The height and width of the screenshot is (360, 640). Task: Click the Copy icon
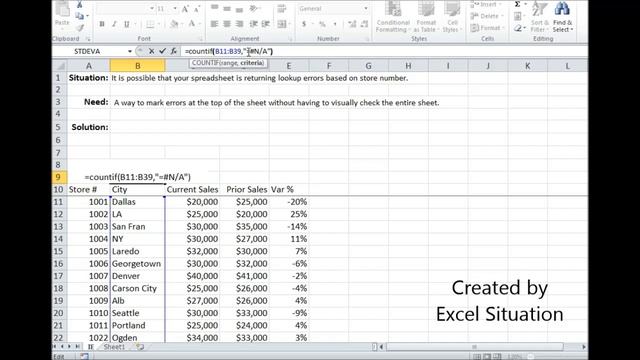(80, 16)
